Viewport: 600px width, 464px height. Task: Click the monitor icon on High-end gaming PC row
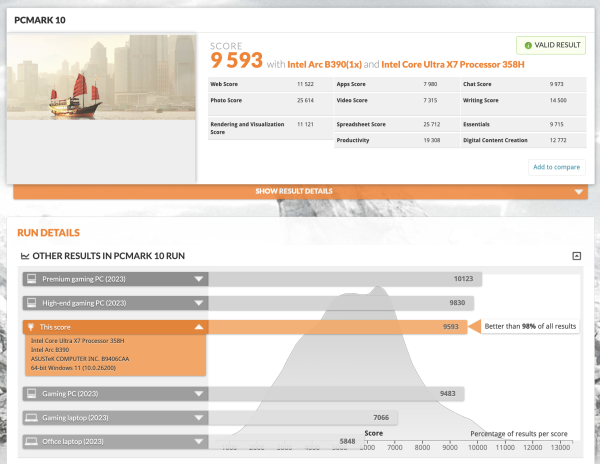32,303
